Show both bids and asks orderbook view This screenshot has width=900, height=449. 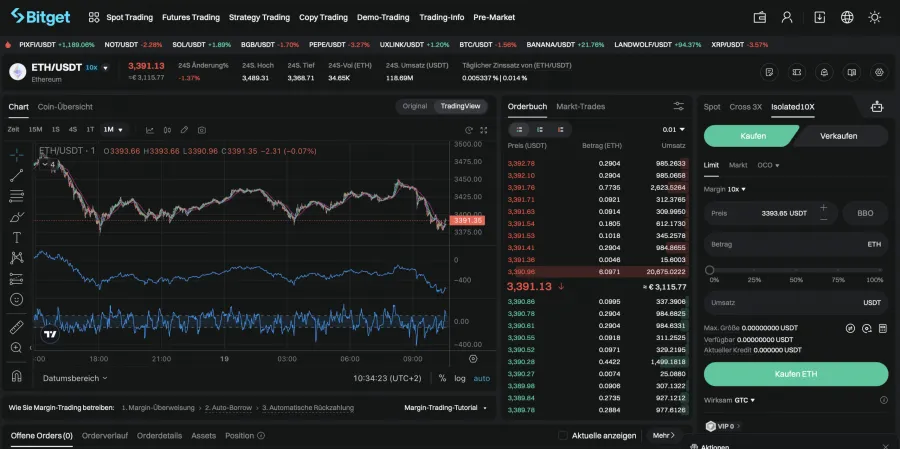tap(519, 130)
